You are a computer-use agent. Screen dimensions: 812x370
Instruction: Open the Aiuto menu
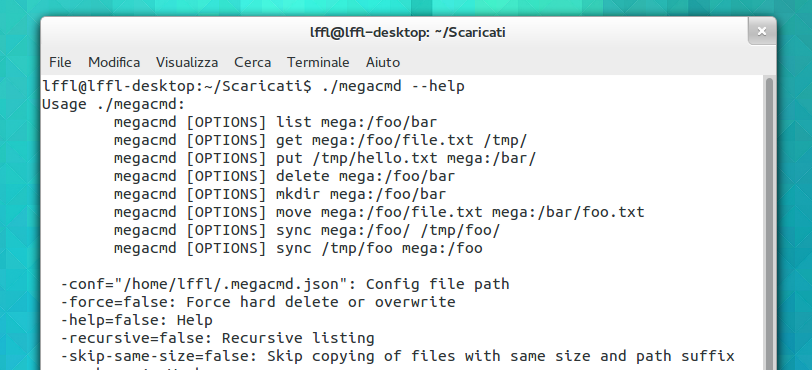(x=383, y=62)
